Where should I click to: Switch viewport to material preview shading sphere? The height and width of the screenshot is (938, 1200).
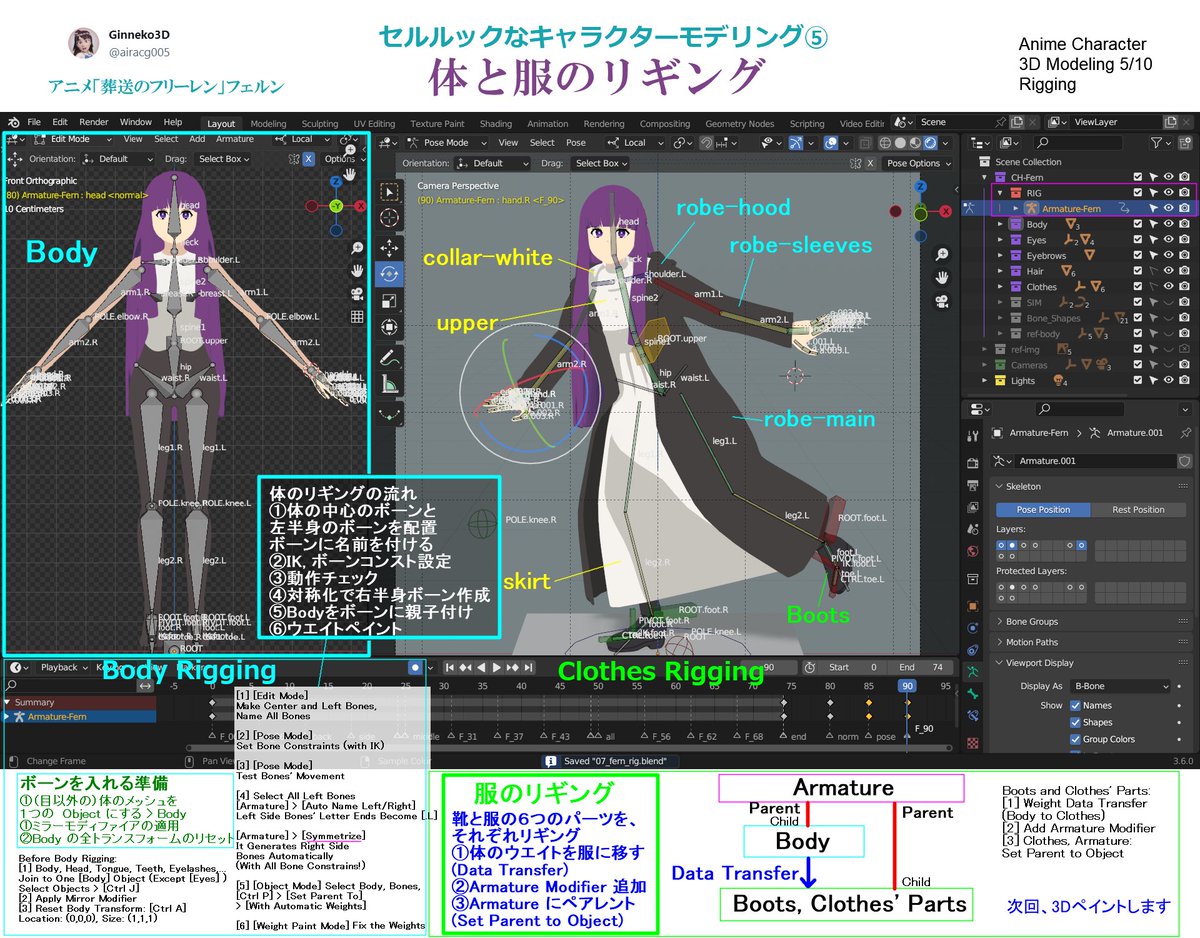tap(915, 142)
